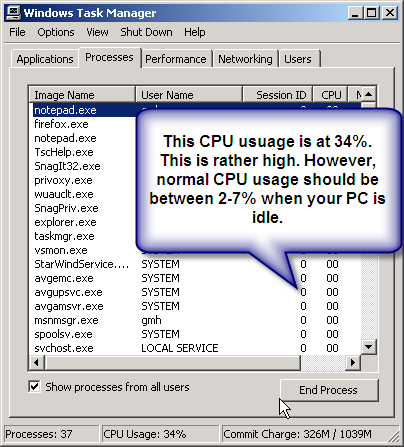The image size is (404, 447).
Task: Click the horizontal scrollbar right arrow
Action: [x=353, y=362]
